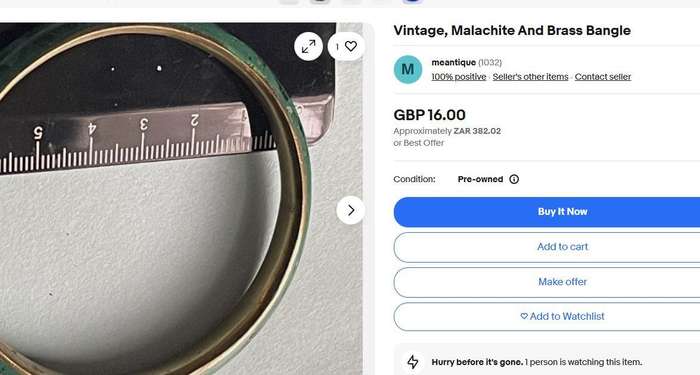Screen dimensions: 700x375
Task: Browse Seller's other items
Action: [530, 77]
